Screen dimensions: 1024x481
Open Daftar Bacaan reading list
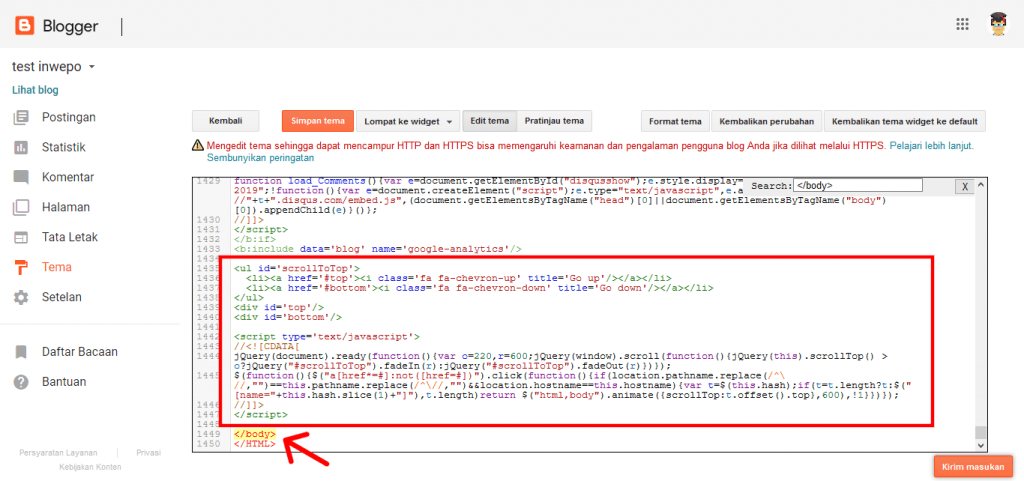pyautogui.click(x=80, y=352)
